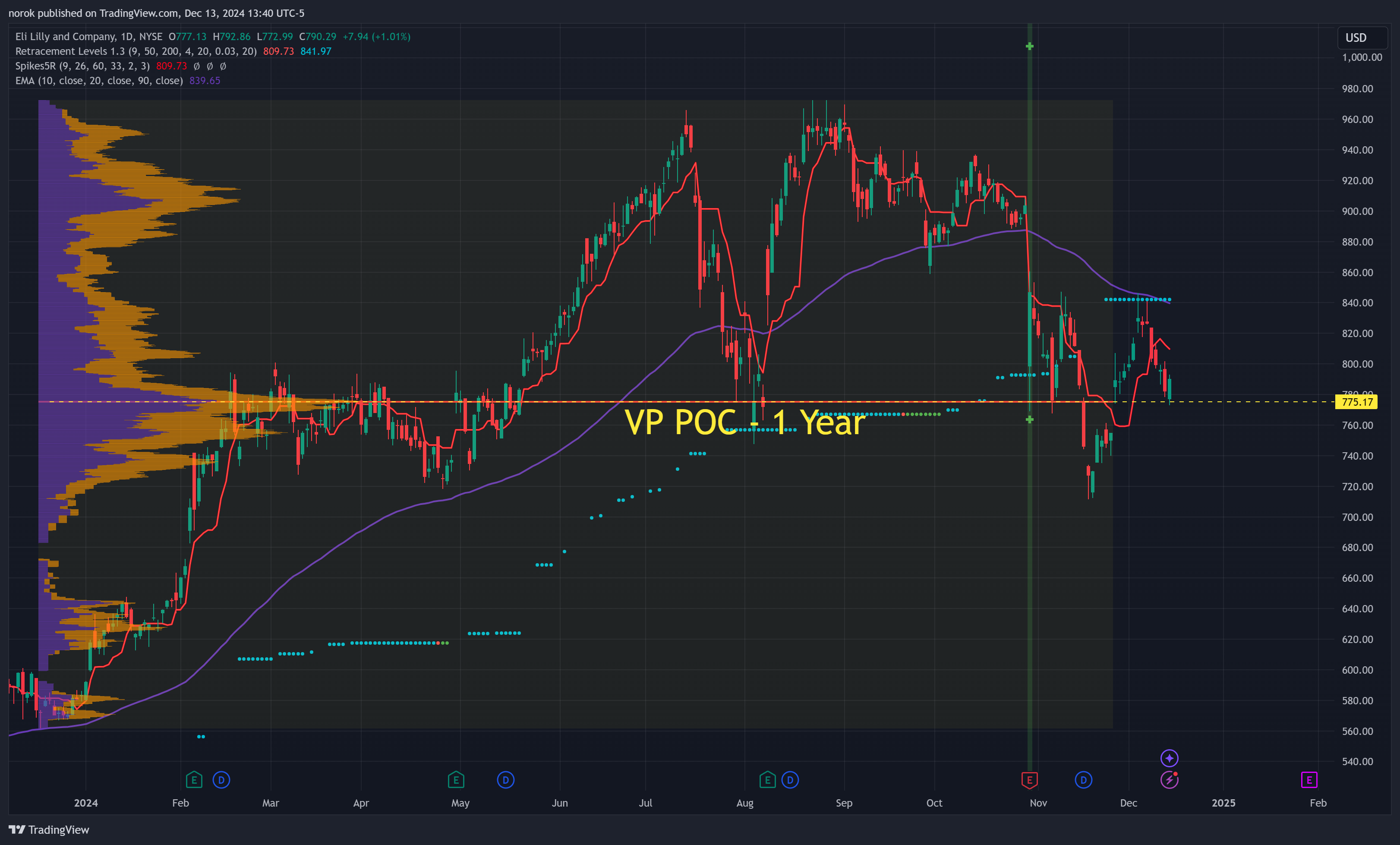Click the TradingView logo
Image resolution: width=1400 pixels, height=845 pixels.
click(49, 829)
